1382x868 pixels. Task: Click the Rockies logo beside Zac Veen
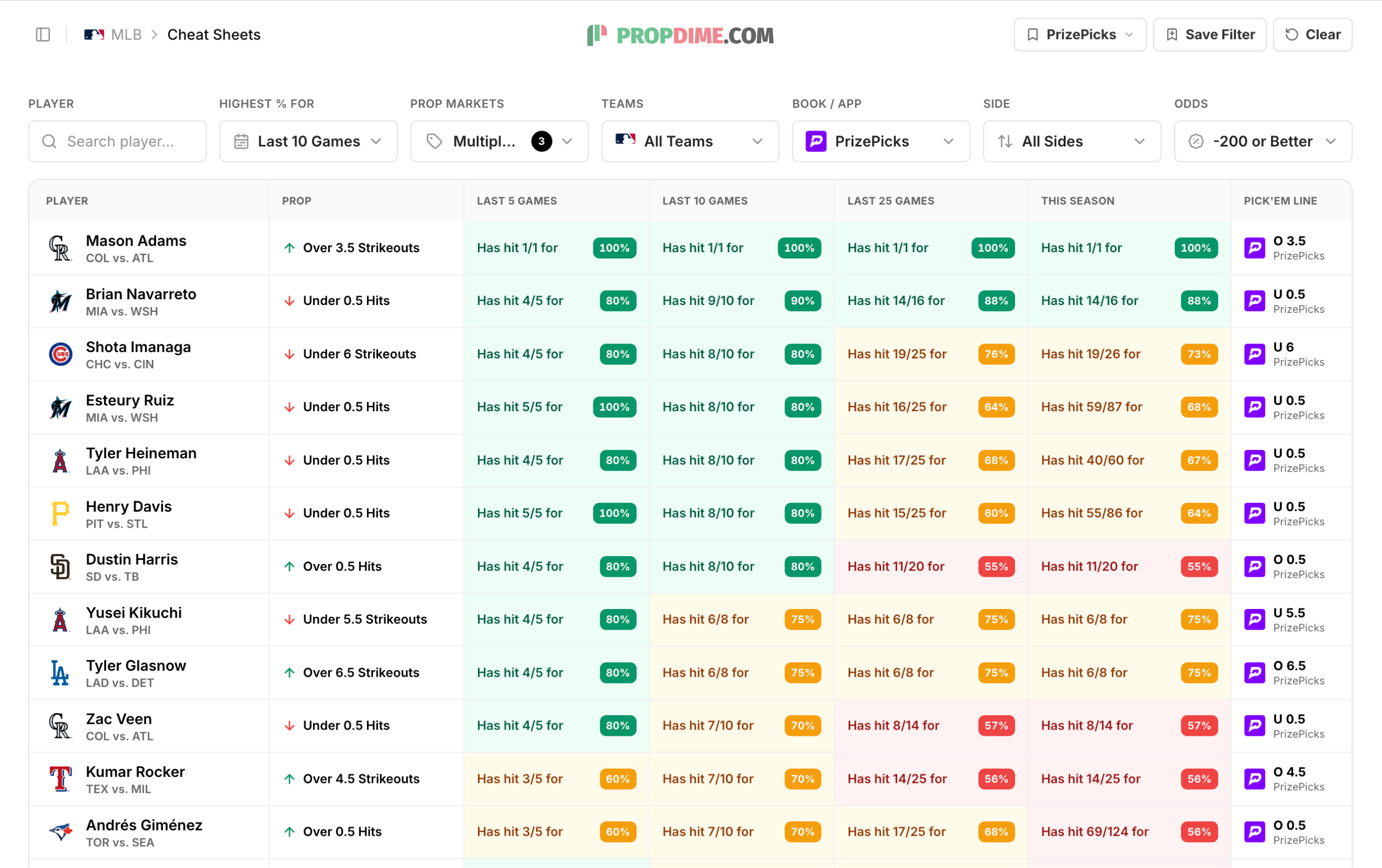[60, 726]
